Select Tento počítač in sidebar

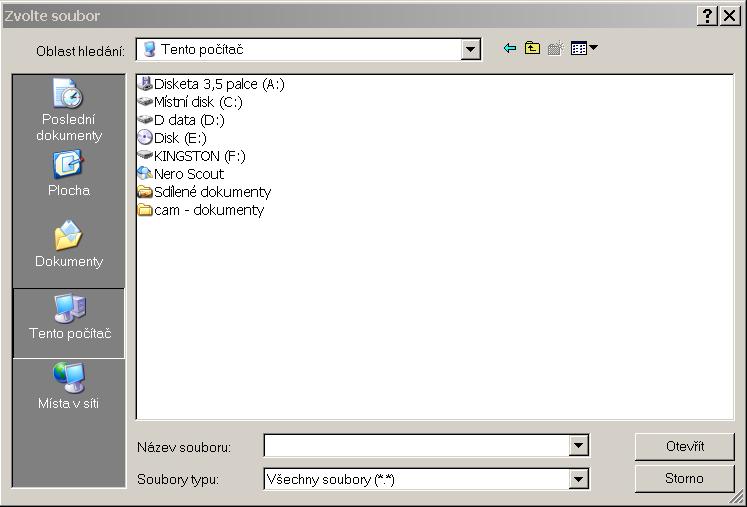pyautogui.click(x=69, y=318)
